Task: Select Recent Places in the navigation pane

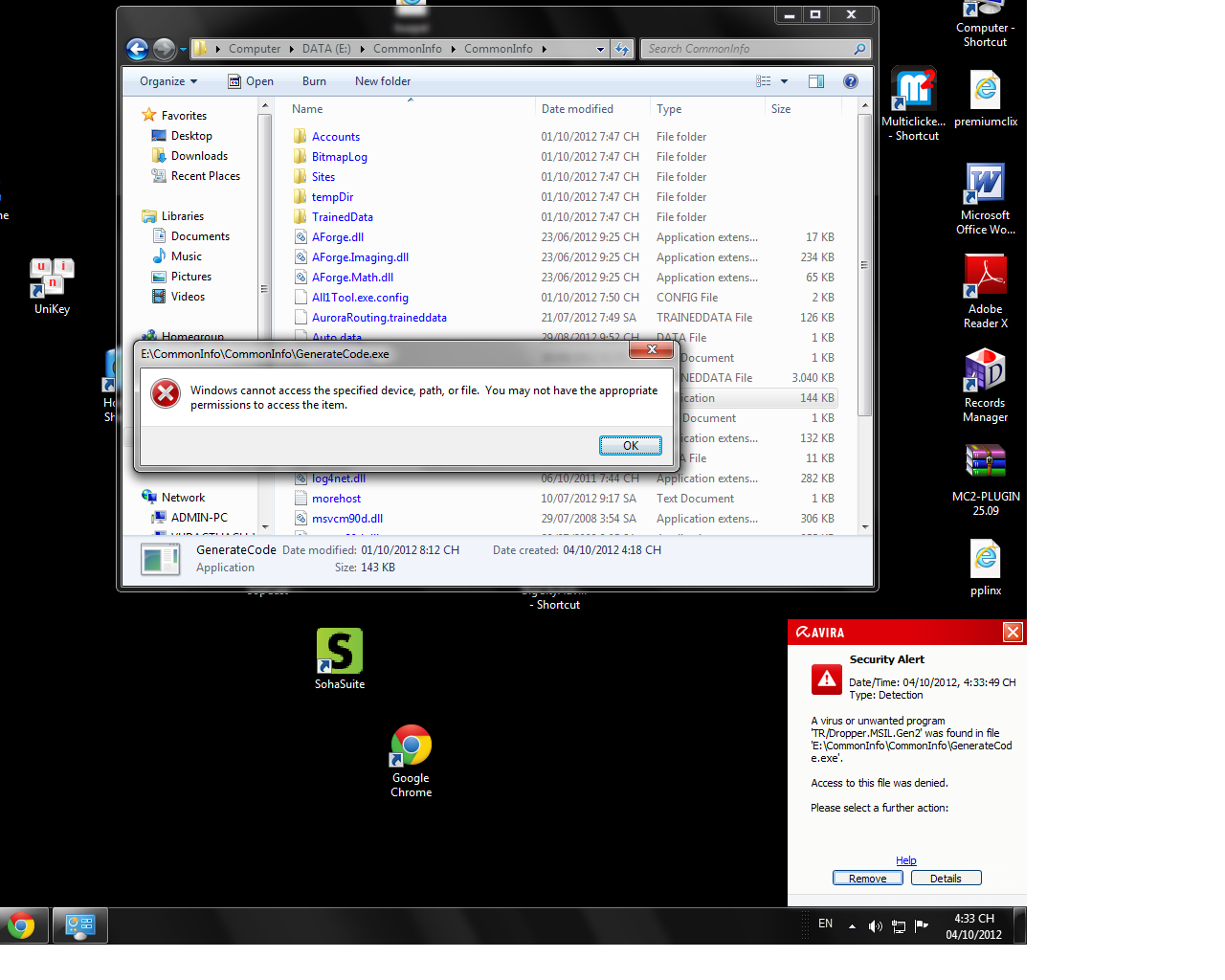Action: pos(206,176)
